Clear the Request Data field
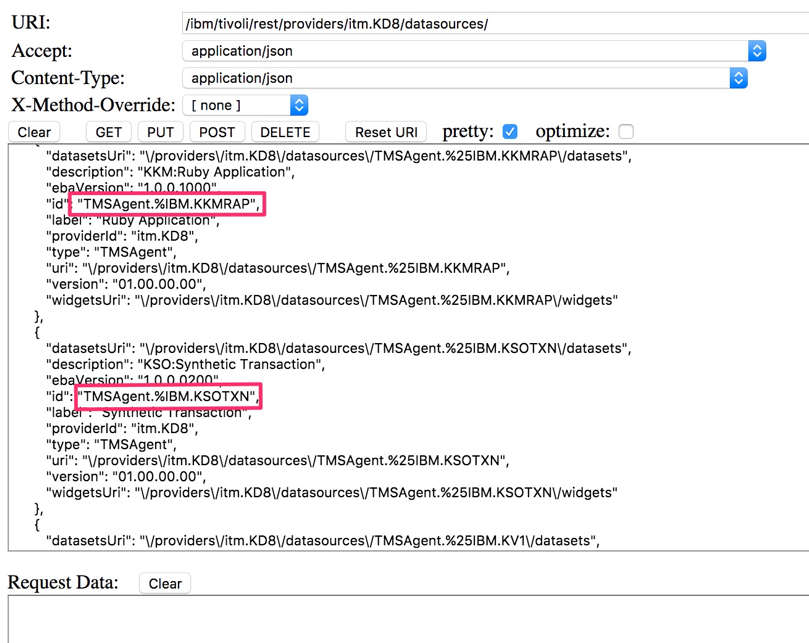 pyautogui.click(x=165, y=583)
